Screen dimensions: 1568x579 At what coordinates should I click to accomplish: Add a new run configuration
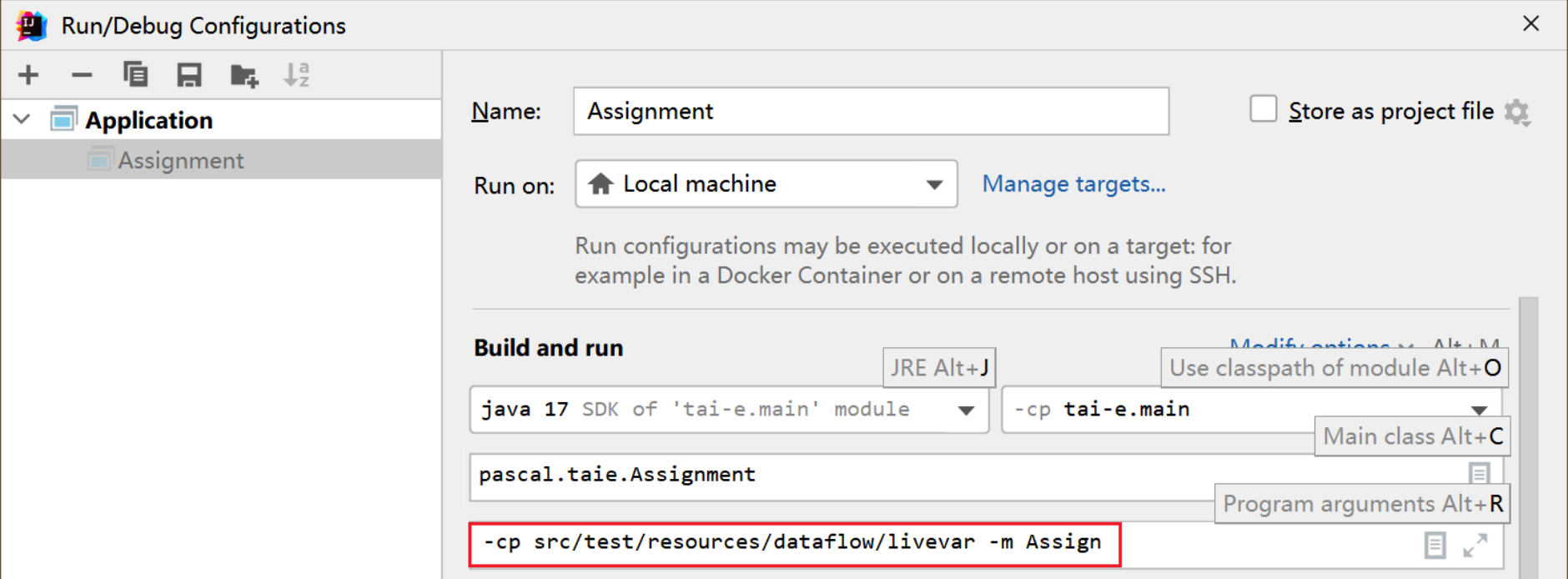[x=28, y=75]
